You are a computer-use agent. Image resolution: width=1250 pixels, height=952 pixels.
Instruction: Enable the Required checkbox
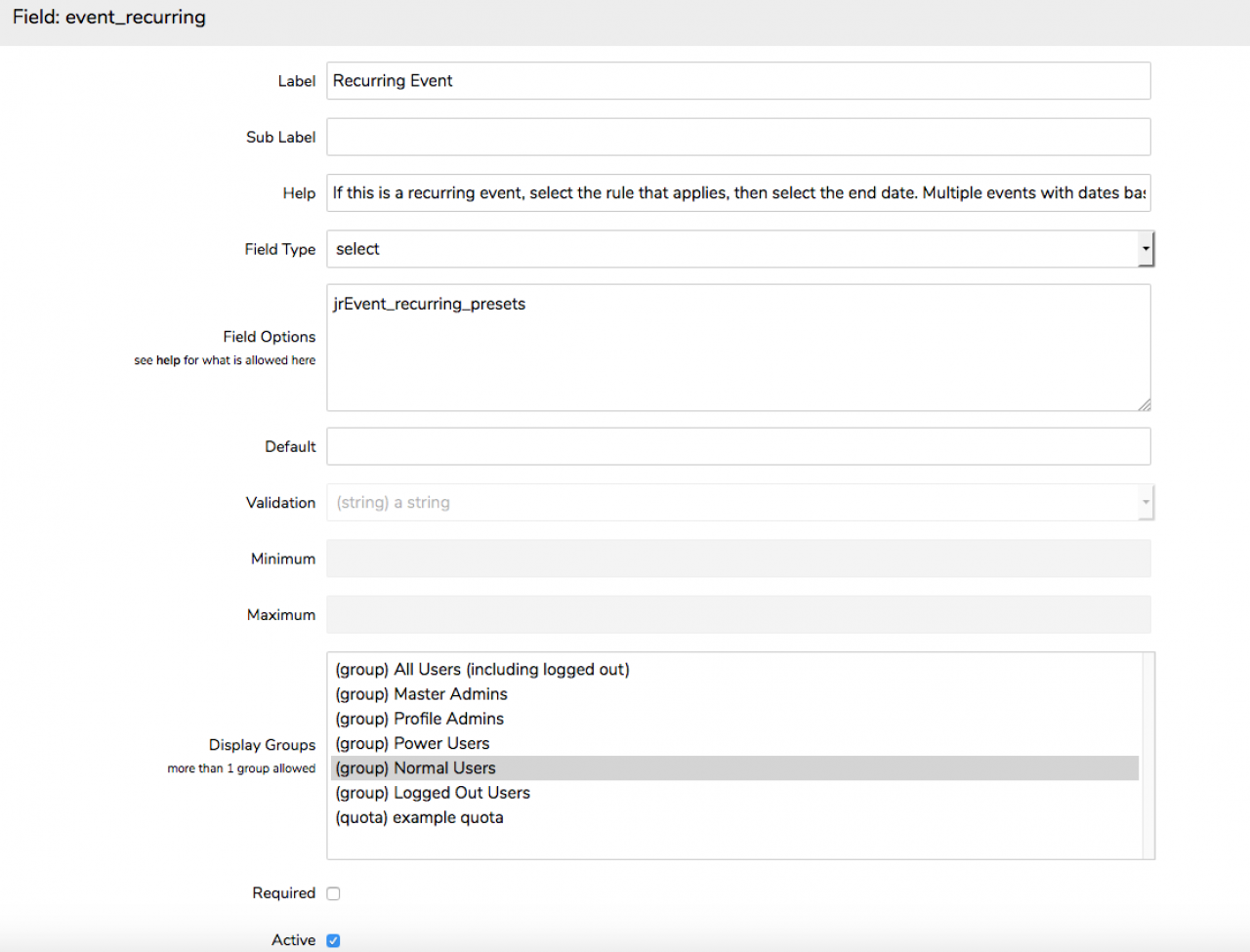(333, 893)
